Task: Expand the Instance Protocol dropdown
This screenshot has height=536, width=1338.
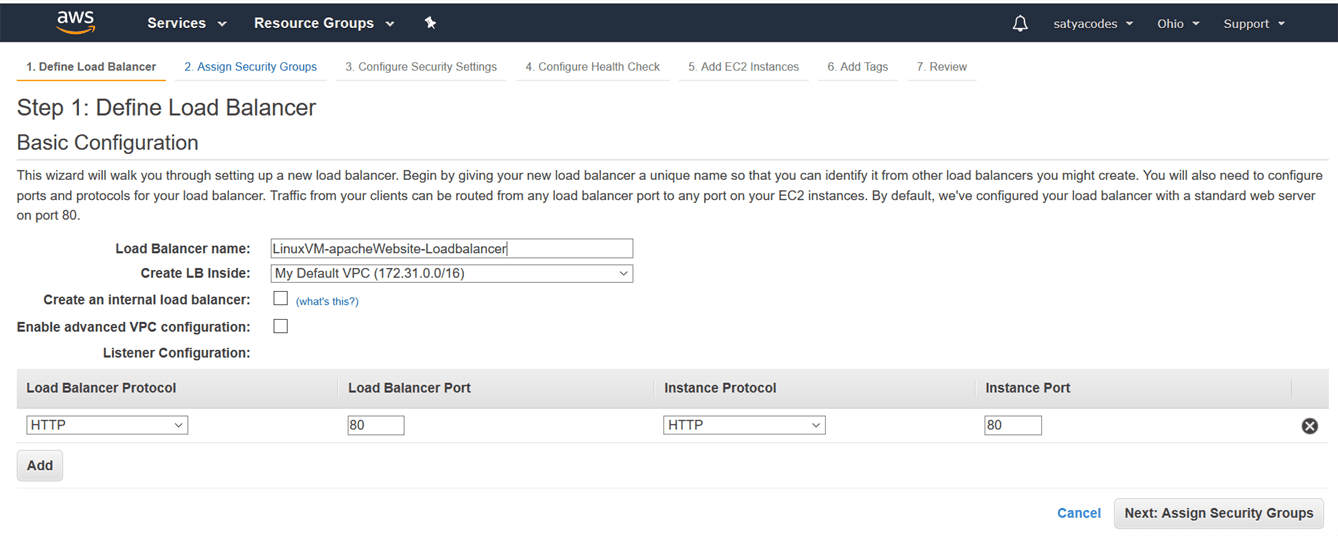Action: [744, 425]
